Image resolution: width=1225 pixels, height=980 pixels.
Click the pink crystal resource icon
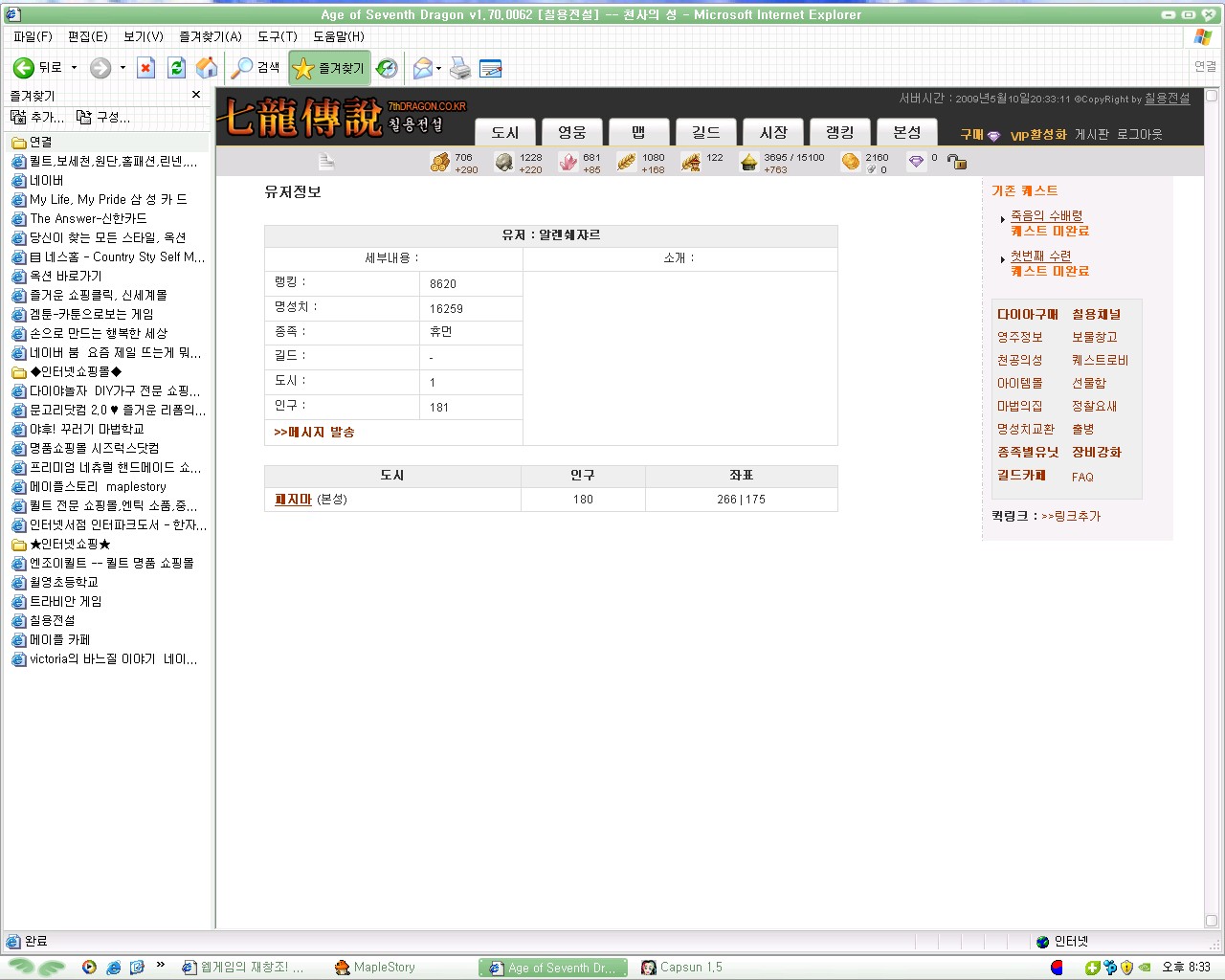click(x=568, y=163)
